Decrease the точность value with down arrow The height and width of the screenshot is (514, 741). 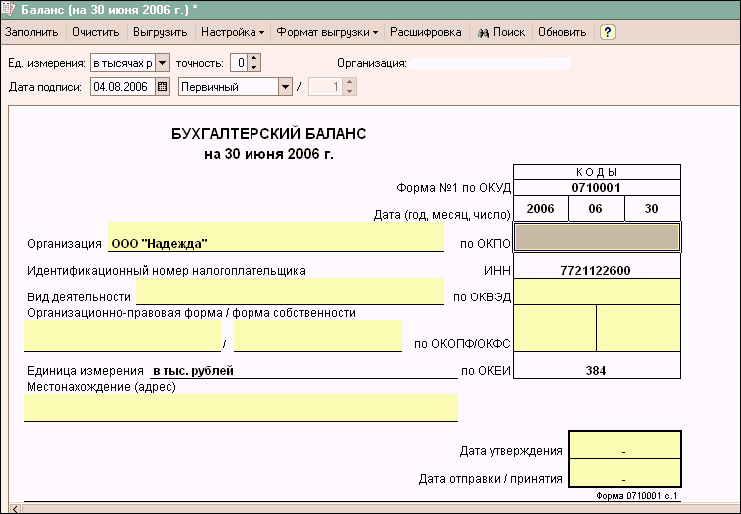tap(254, 68)
